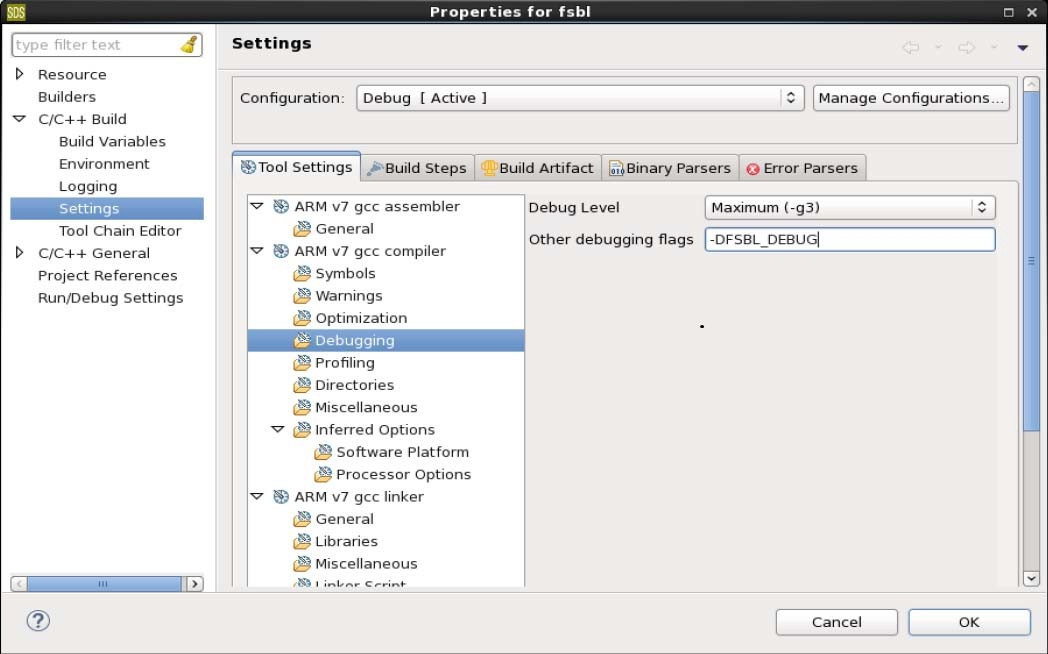The image size is (1048, 654).
Task: Click the Other debugging flags text field
Action: coord(849,240)
